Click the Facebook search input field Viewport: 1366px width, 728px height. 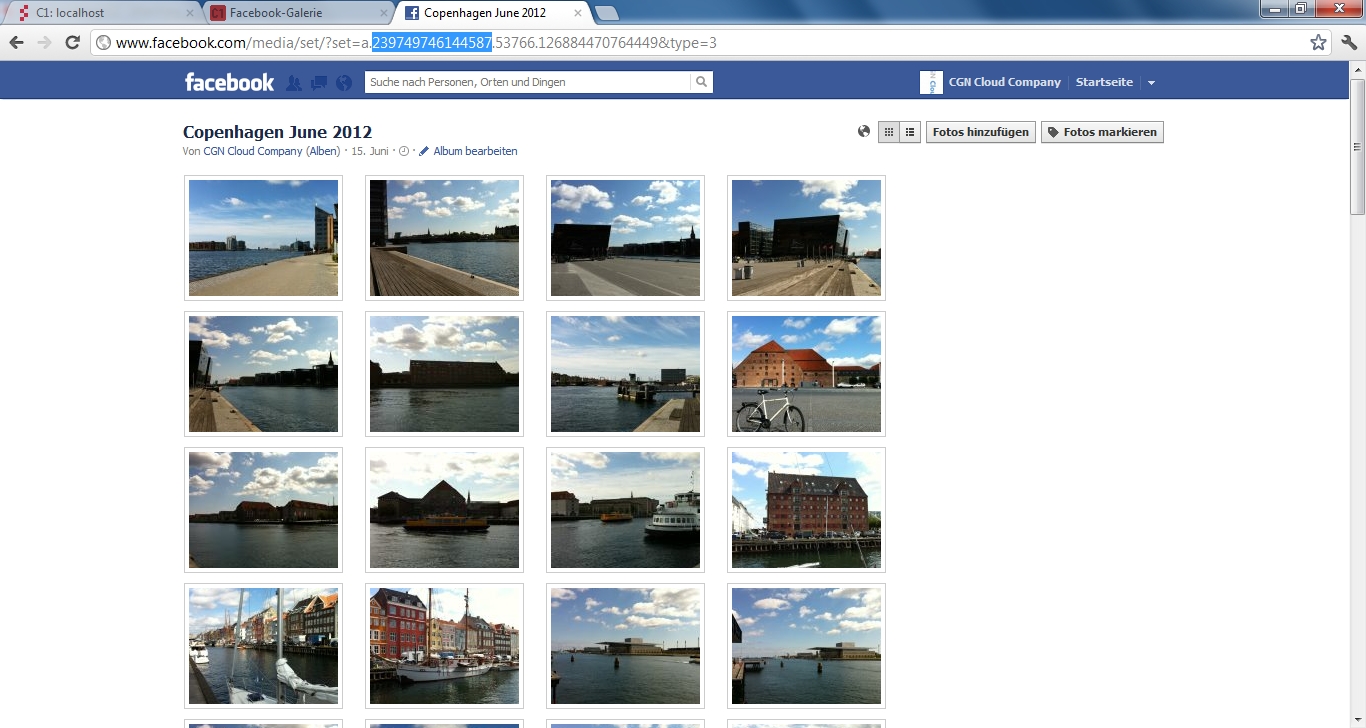tap(528, 82)
